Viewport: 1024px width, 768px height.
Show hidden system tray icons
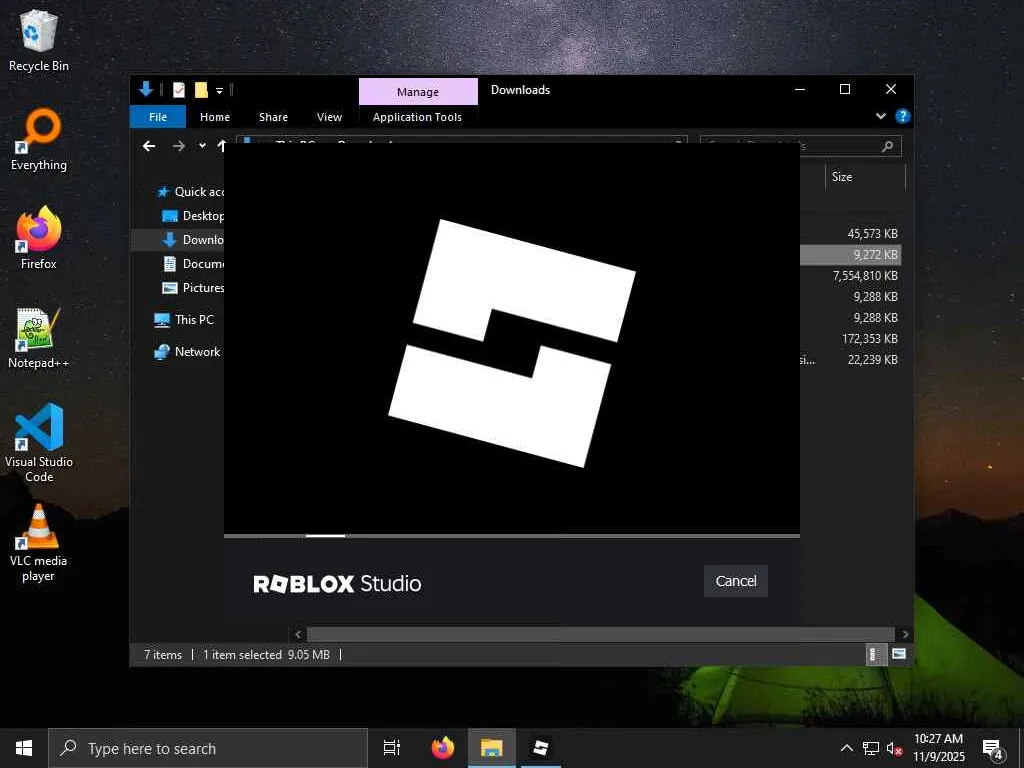(846, 748)
